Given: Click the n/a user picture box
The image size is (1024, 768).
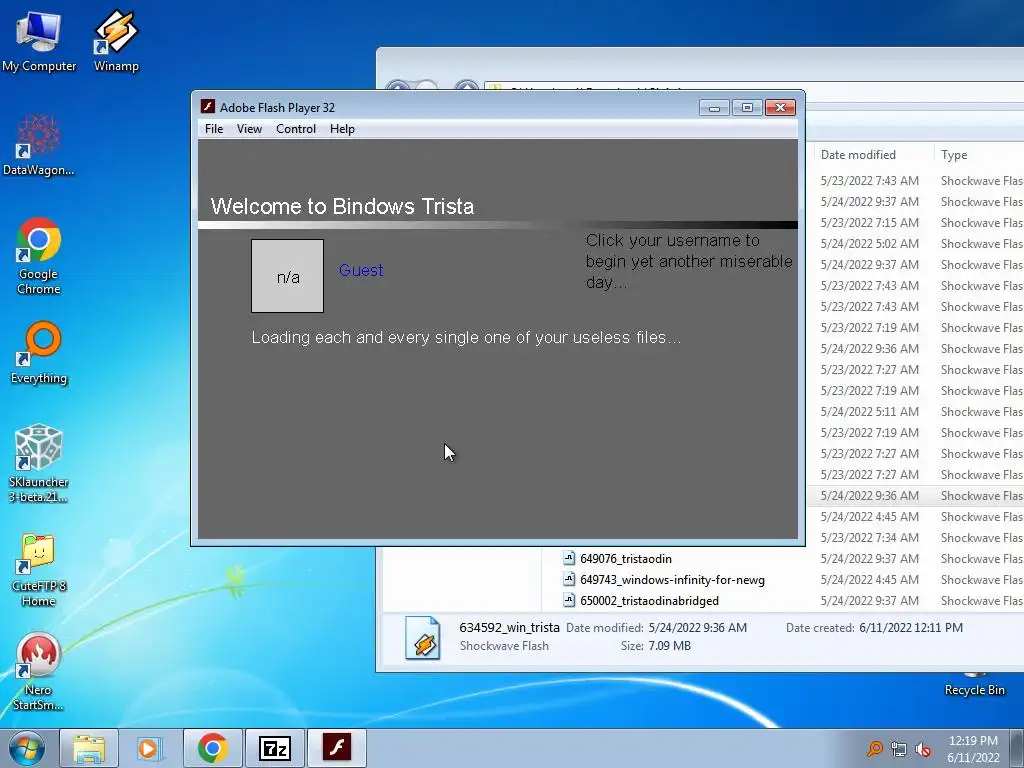Looking at the screenshot, I should 287,276.
